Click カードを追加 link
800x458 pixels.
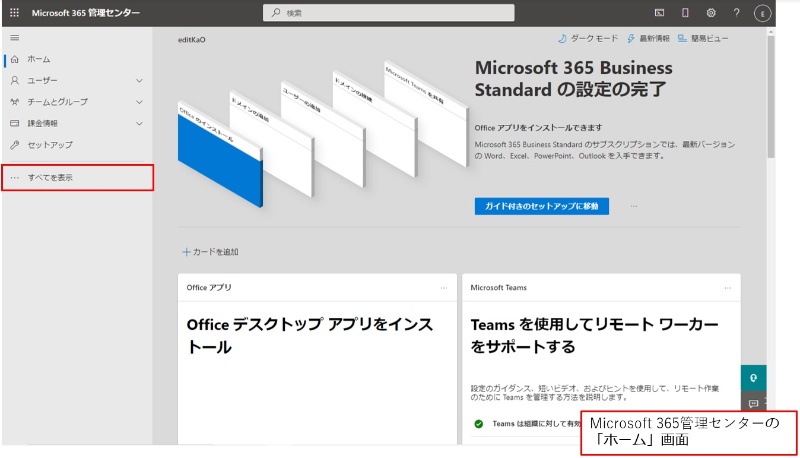(210, 252)
